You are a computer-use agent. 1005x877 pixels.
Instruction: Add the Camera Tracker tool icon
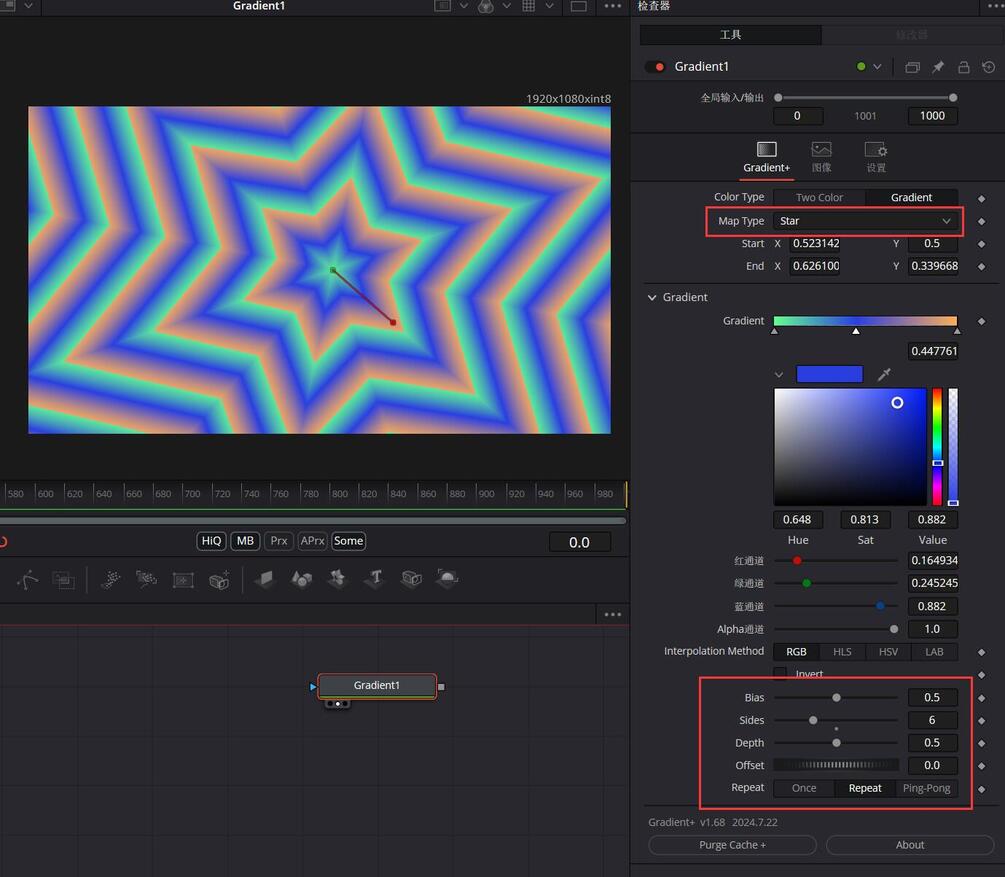pos(219,580)
